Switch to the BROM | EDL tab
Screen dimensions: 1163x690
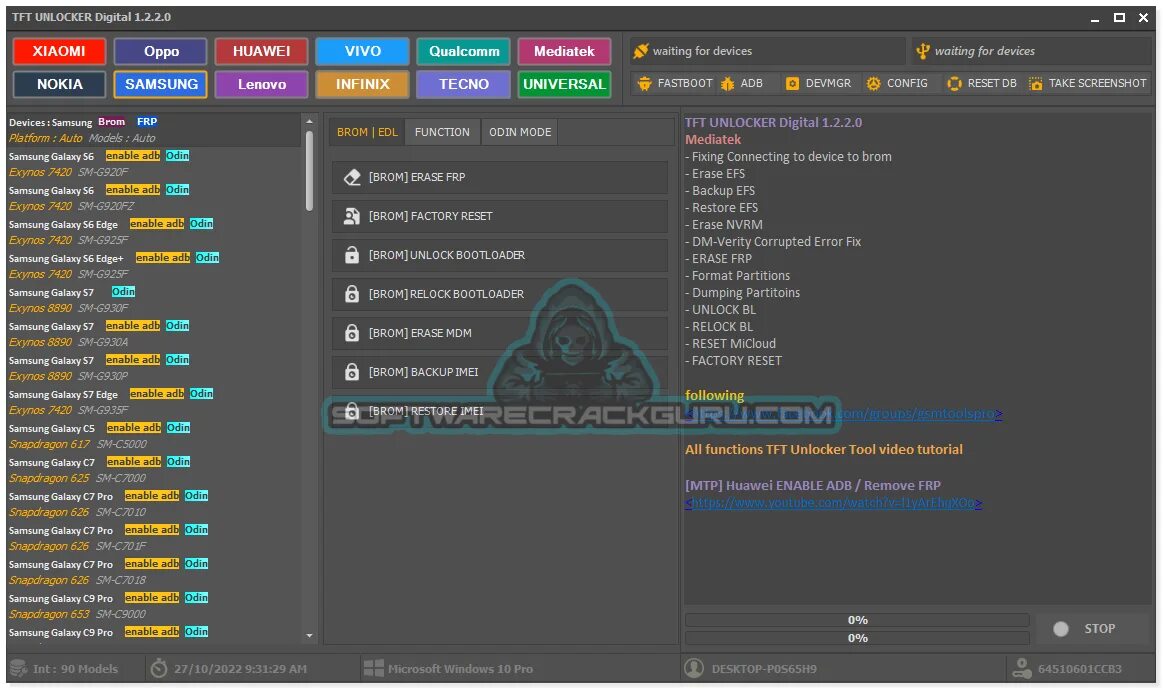pyautogui.click(x=367, y=132)
